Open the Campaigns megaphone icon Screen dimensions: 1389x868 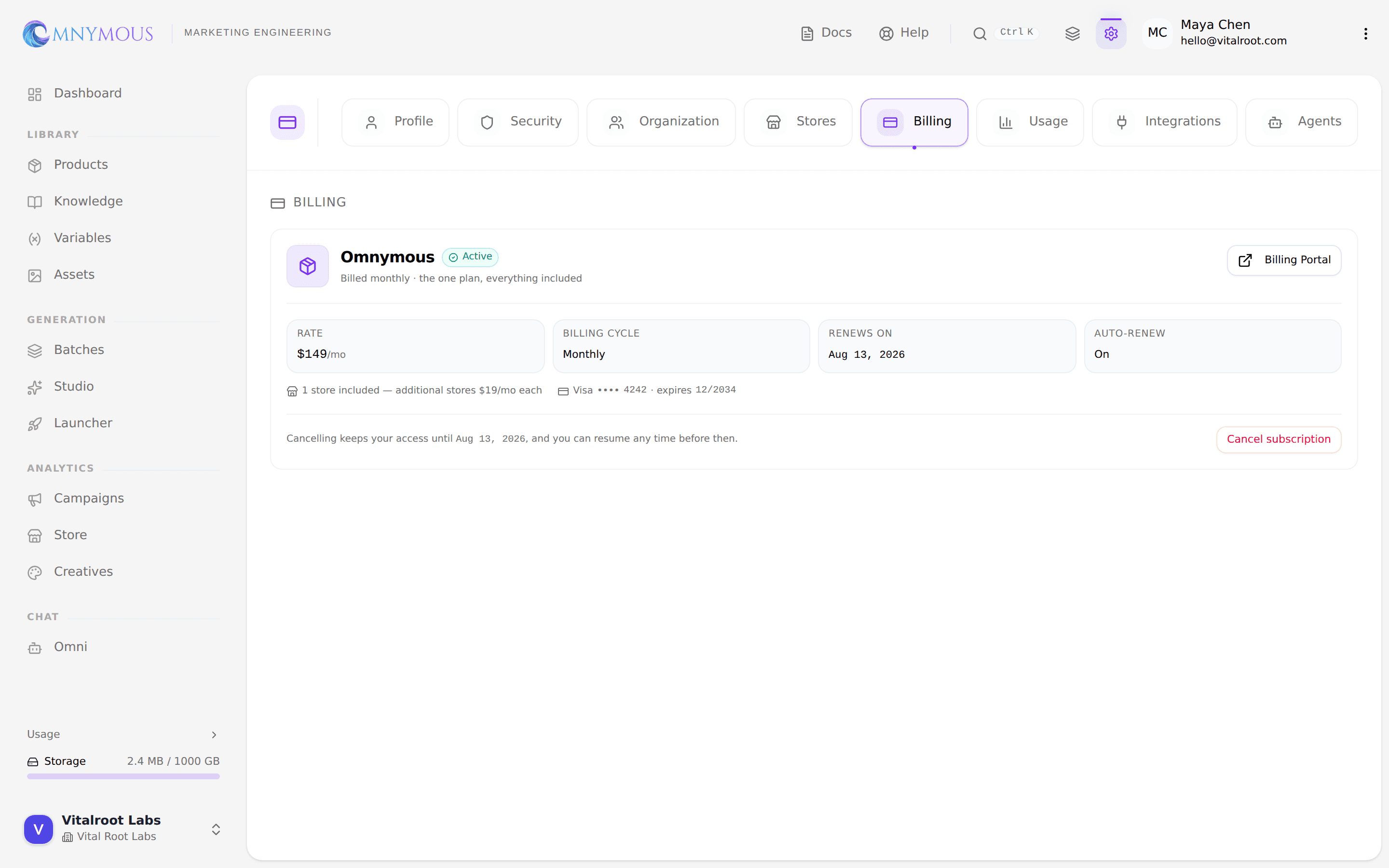[x=34, y=500]
